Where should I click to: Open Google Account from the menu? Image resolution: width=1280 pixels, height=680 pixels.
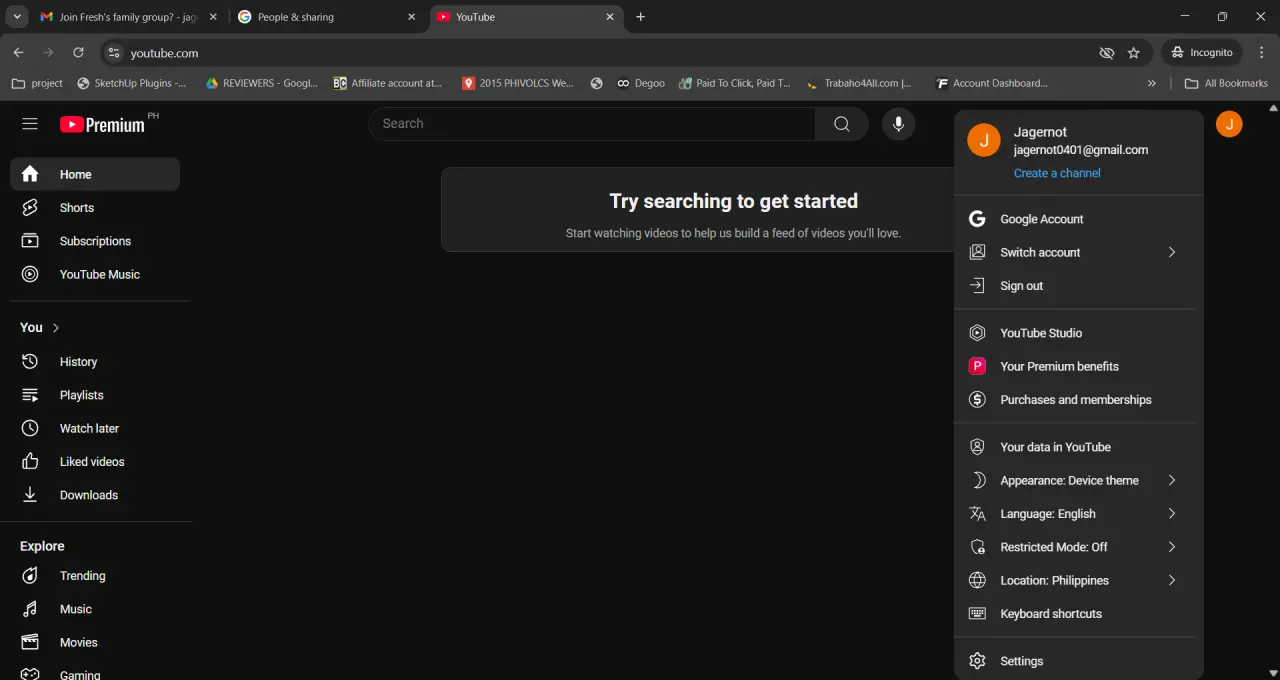coord(1079,219)
